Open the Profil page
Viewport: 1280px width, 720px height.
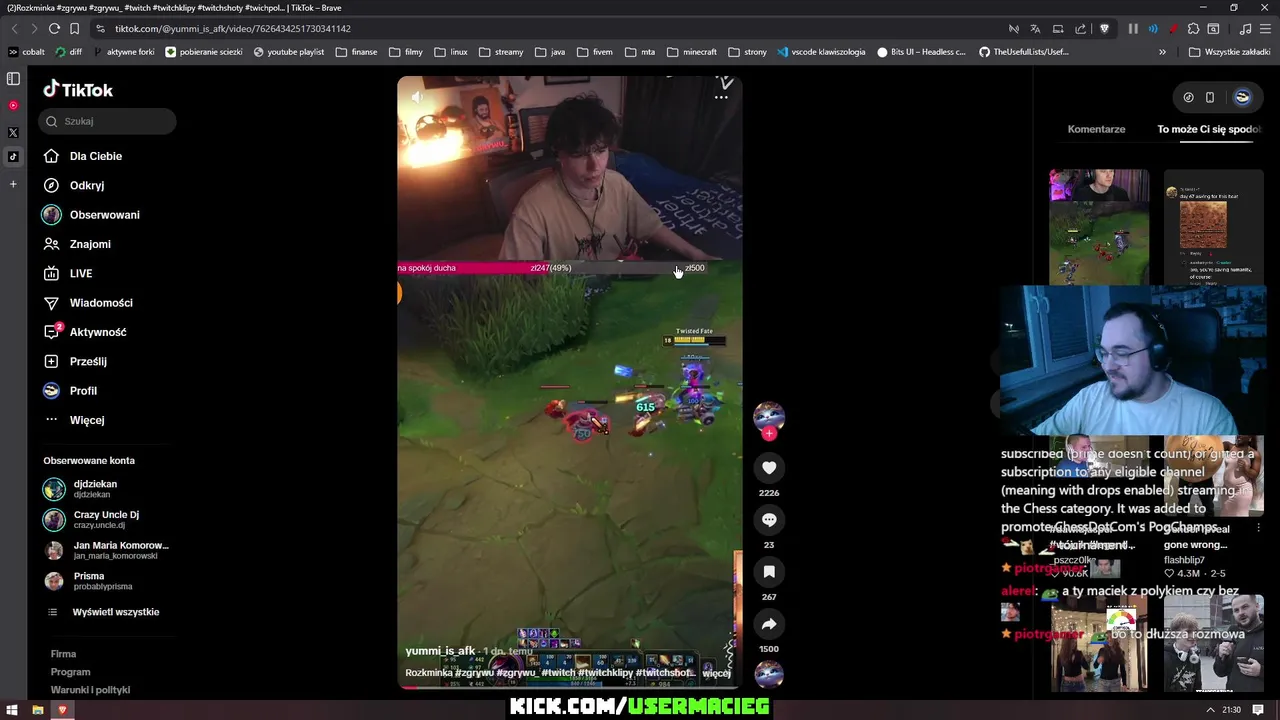70,391
